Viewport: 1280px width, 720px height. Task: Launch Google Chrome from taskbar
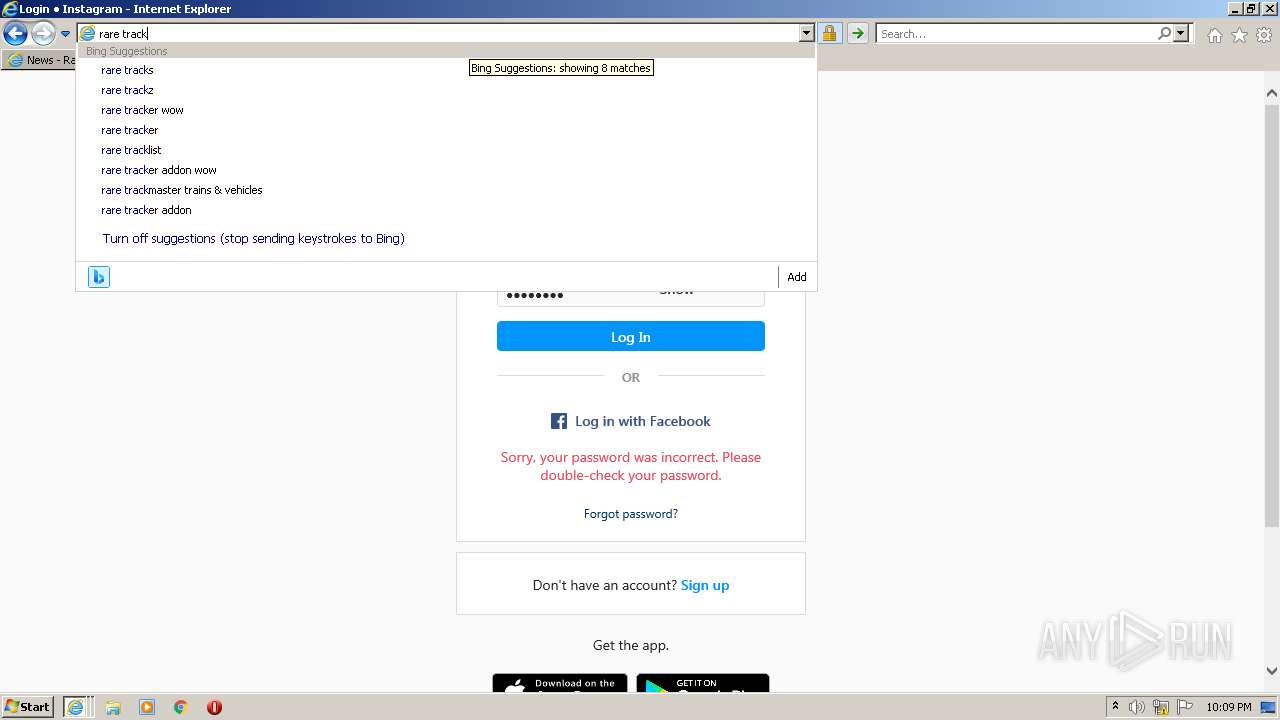pyautogui.click(x=181, y=707)
